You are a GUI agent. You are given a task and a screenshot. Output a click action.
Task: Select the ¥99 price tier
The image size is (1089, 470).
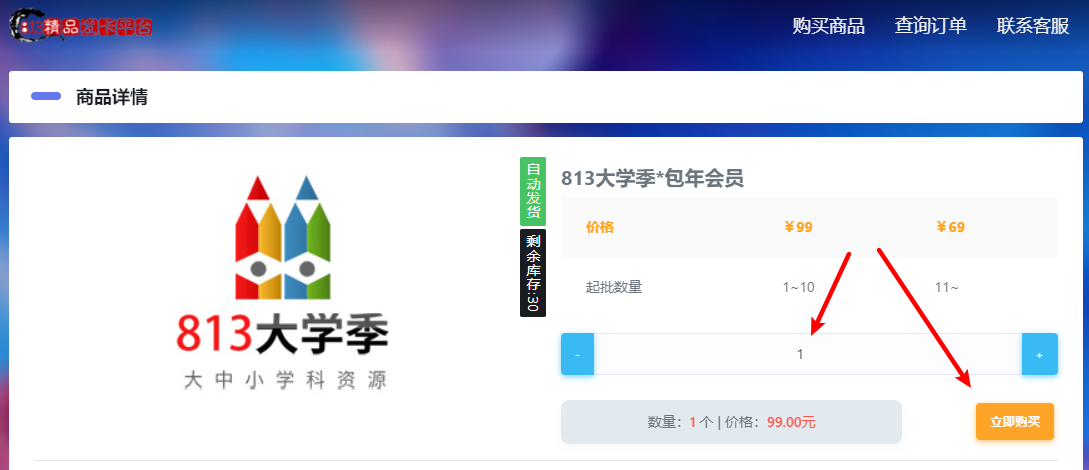pyautogui.click(x=798, y=227)
